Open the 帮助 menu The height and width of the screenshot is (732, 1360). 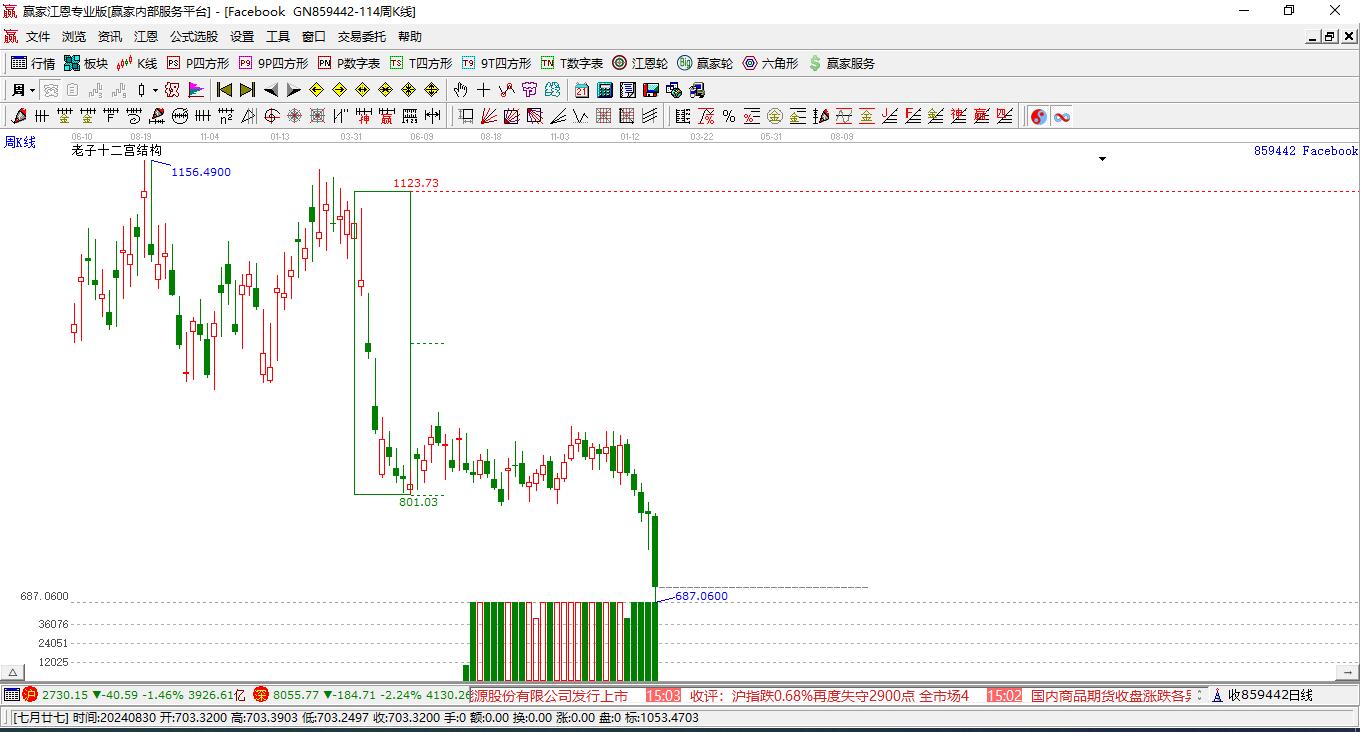410,37
